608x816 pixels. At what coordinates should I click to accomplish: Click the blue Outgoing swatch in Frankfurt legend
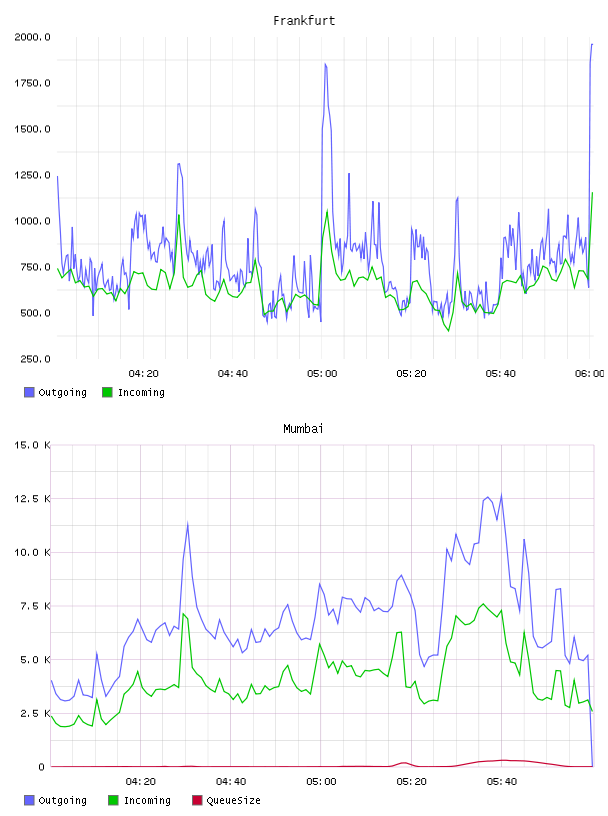[29, 392]
